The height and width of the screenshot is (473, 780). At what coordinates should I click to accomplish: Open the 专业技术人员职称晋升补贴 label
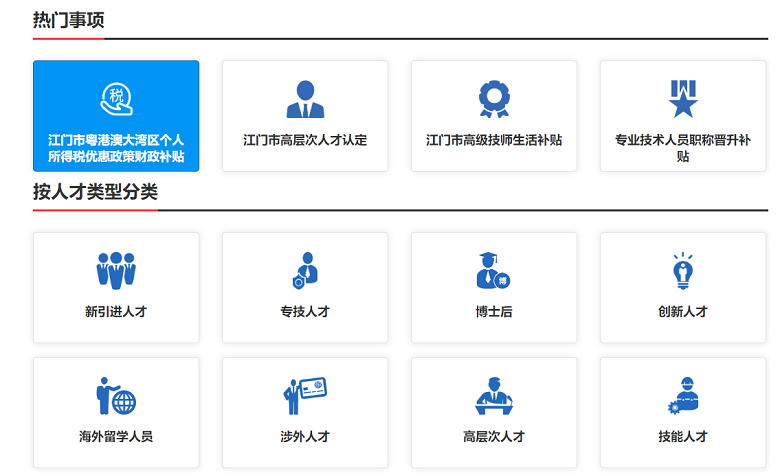[x=683, y=148]
